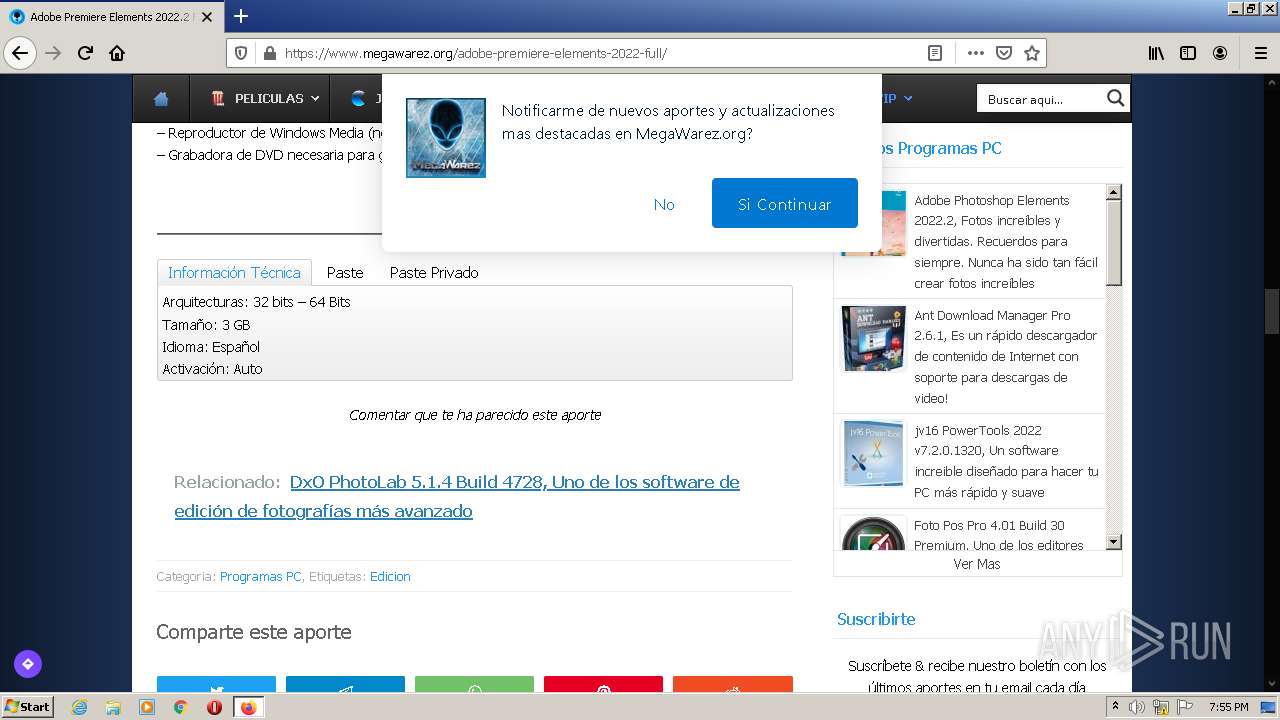Go back to the previous page
1280x720 pixels.
20,53
